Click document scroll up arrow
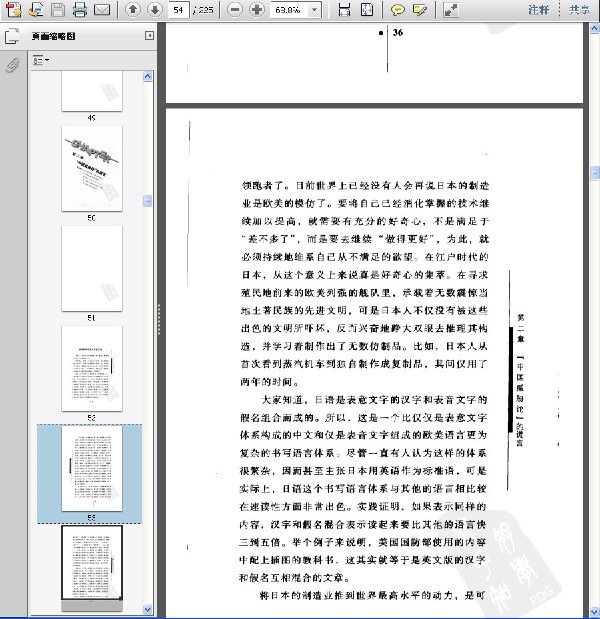Viewport: 600px width, 619px height. (x=594, y=28)
